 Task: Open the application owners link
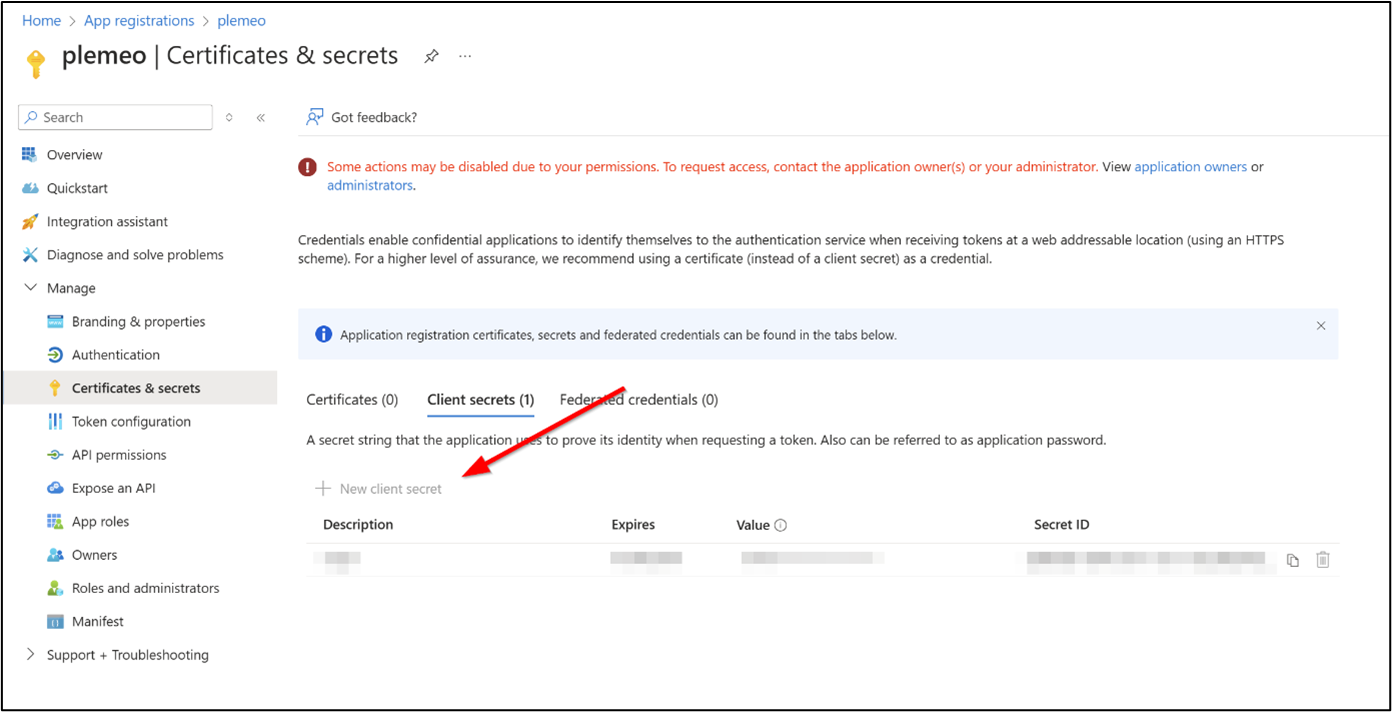tap(1190, 166)
